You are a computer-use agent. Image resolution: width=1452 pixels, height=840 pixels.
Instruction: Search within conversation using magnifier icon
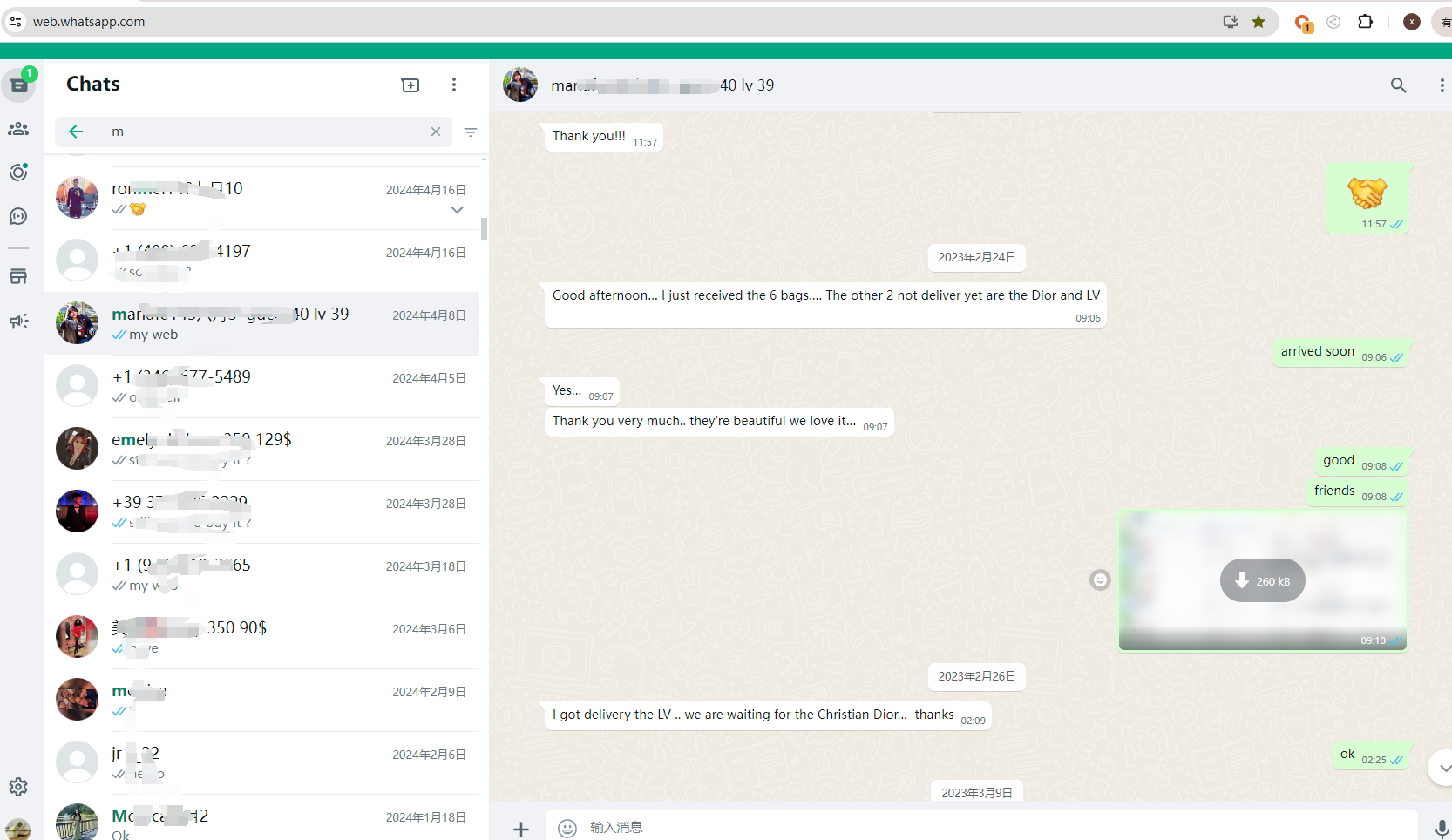(1398, 85)
